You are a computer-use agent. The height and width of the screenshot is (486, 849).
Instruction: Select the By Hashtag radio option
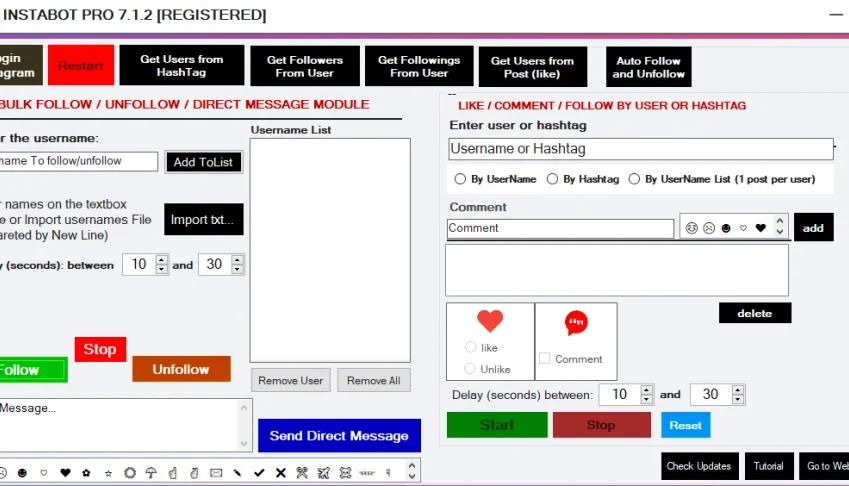(x=552, y=179)
